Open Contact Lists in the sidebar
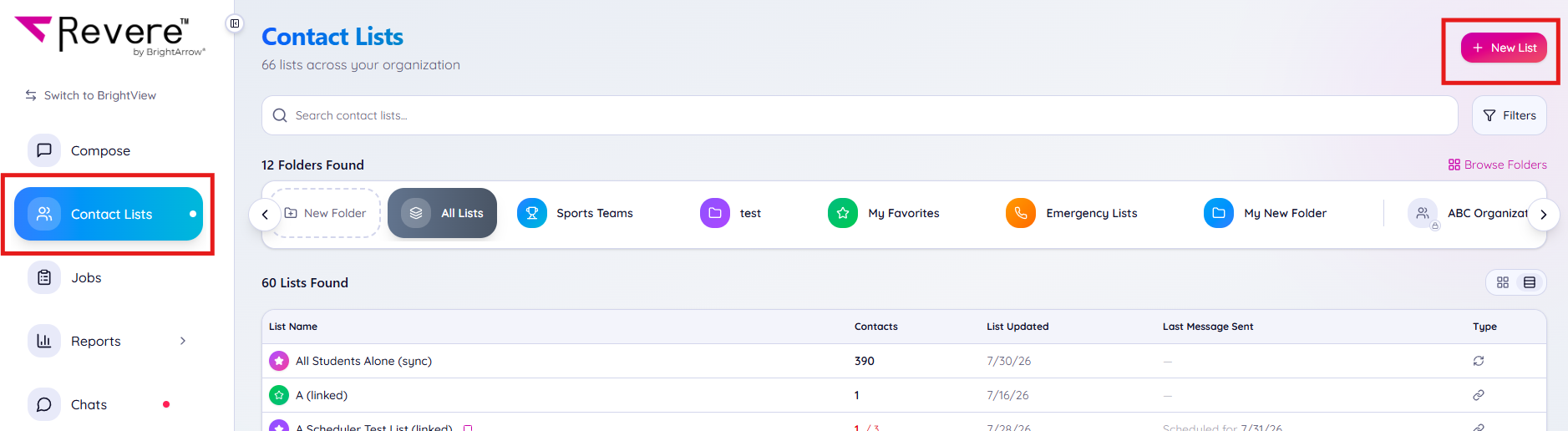The image size is (1568, 431). tap(109, 214)
